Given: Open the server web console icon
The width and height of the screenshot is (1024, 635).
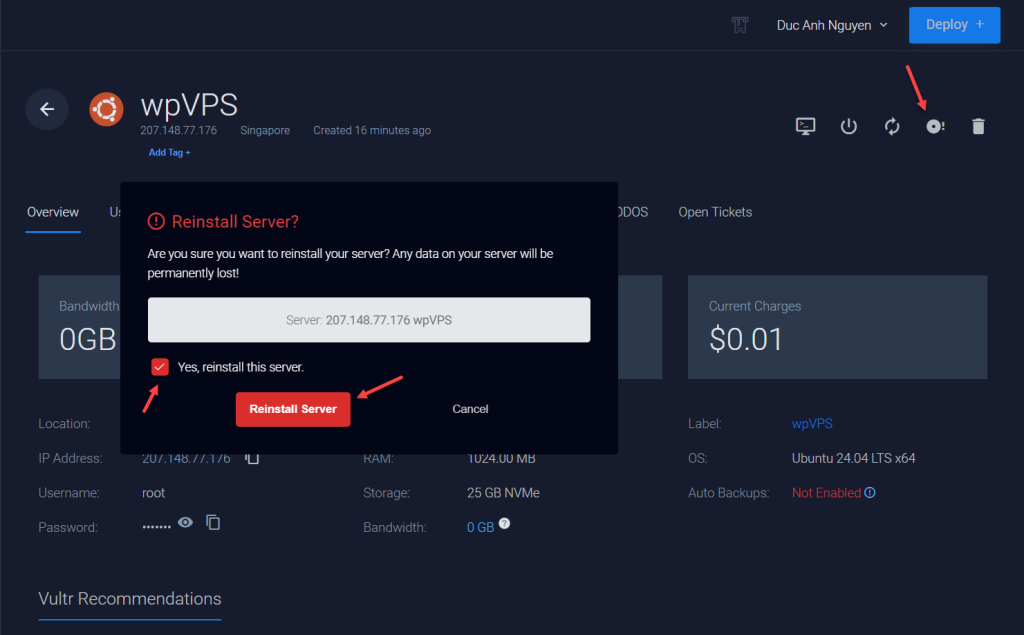Looking at the screenshot, I should [x=805, y=126].
